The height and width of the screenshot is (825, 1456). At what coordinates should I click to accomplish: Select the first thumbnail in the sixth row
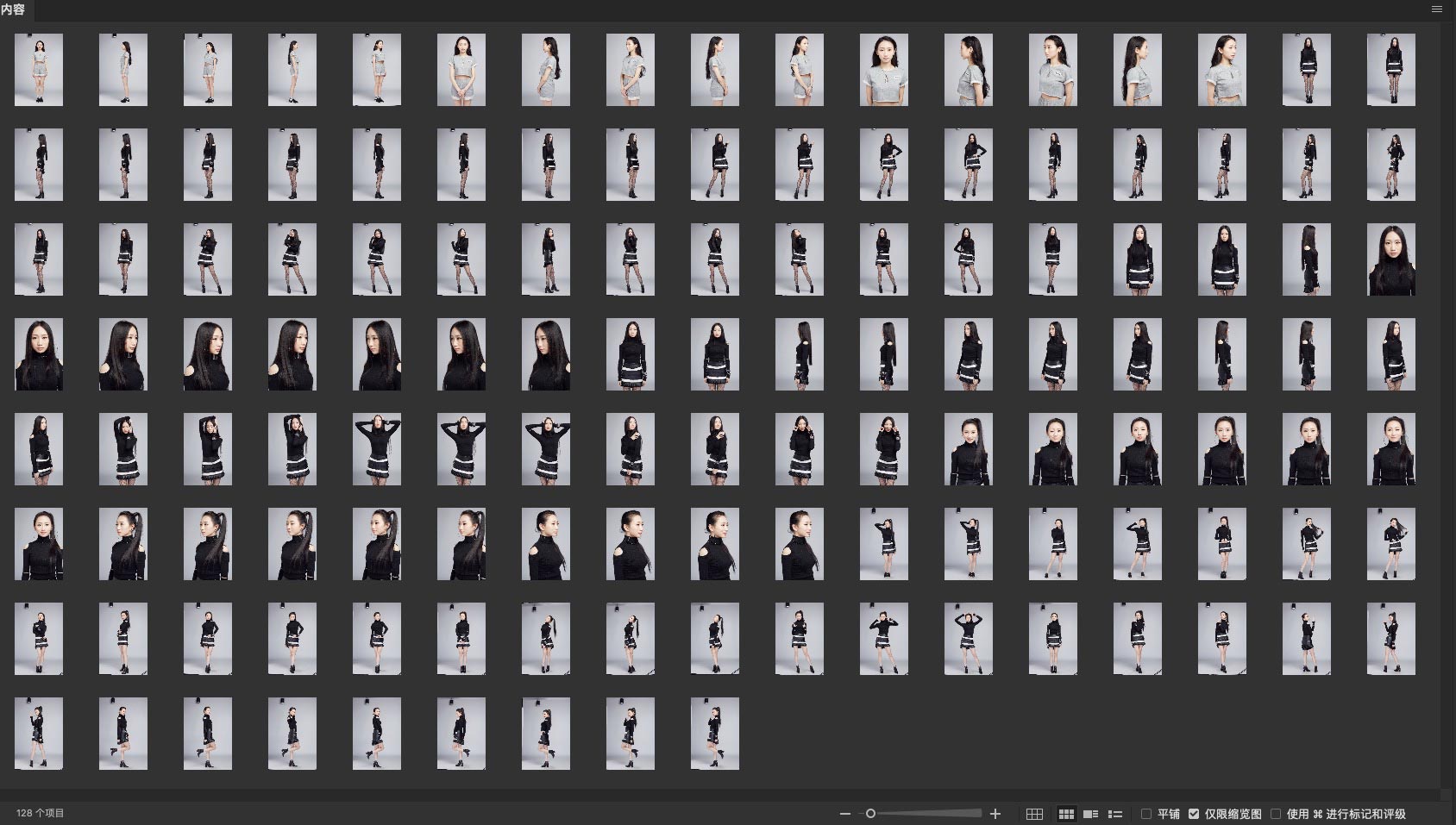click(39, 544)
